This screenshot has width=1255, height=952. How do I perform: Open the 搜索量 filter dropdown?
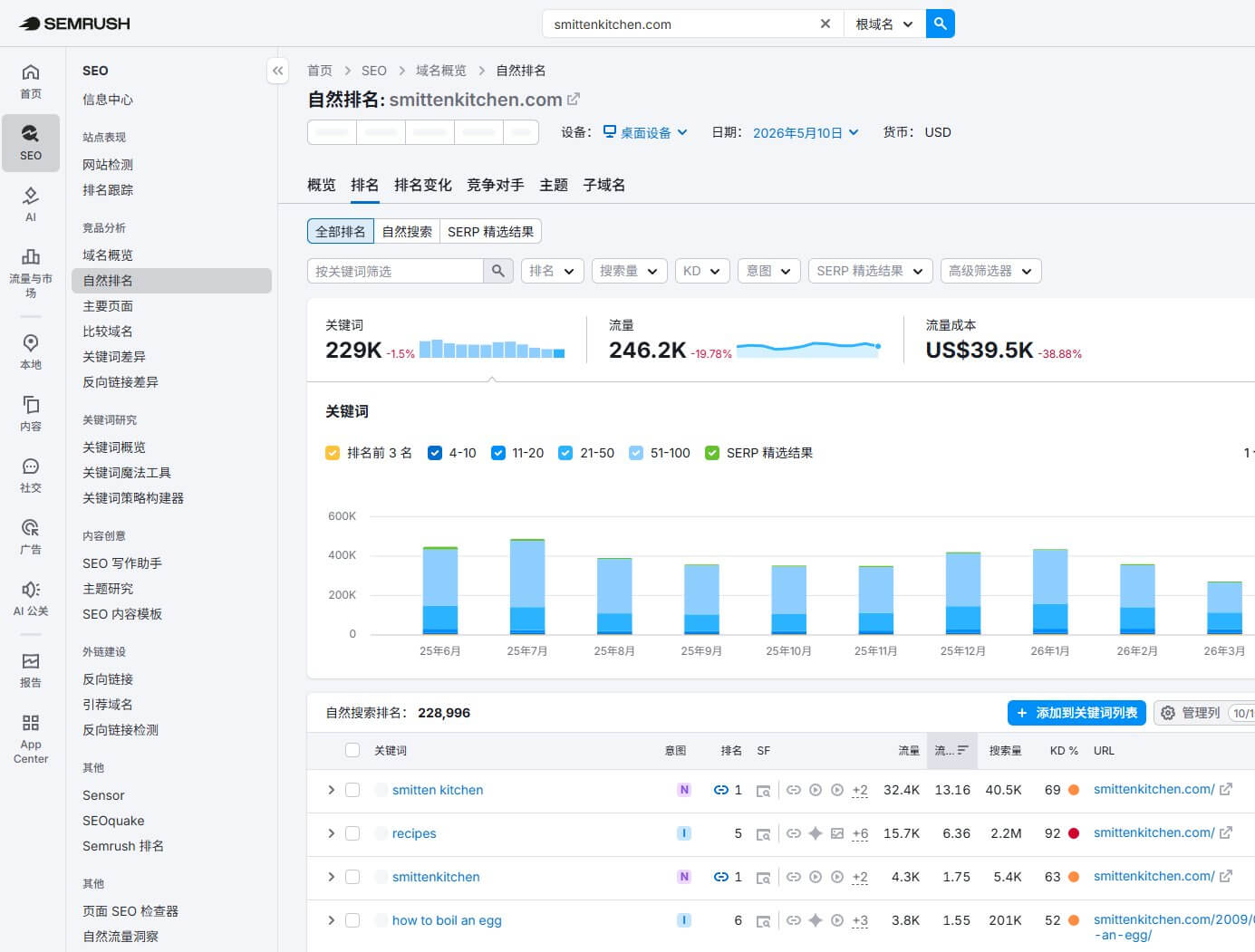pyautogui.click(x=630, y=271)
